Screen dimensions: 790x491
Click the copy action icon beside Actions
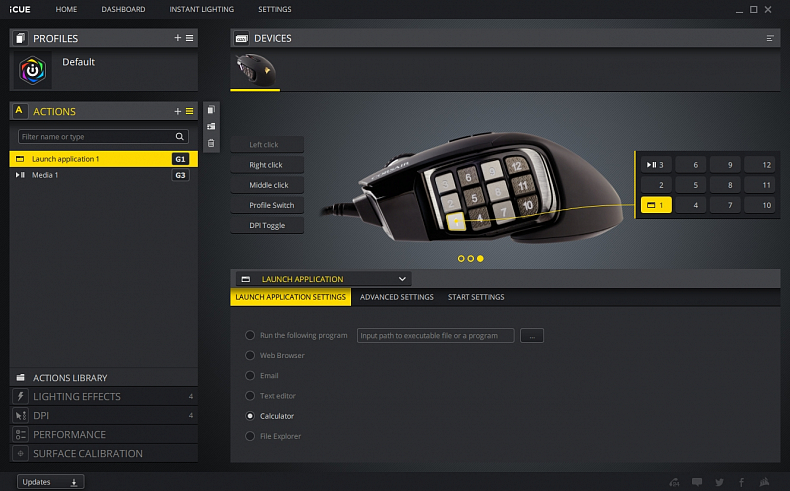click(x=211, y=110)
